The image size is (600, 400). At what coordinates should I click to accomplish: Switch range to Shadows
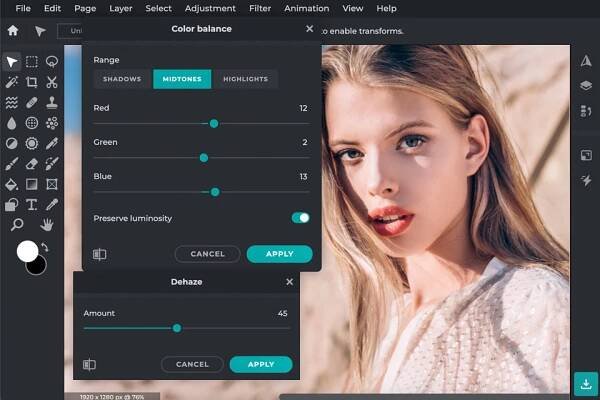123,79
